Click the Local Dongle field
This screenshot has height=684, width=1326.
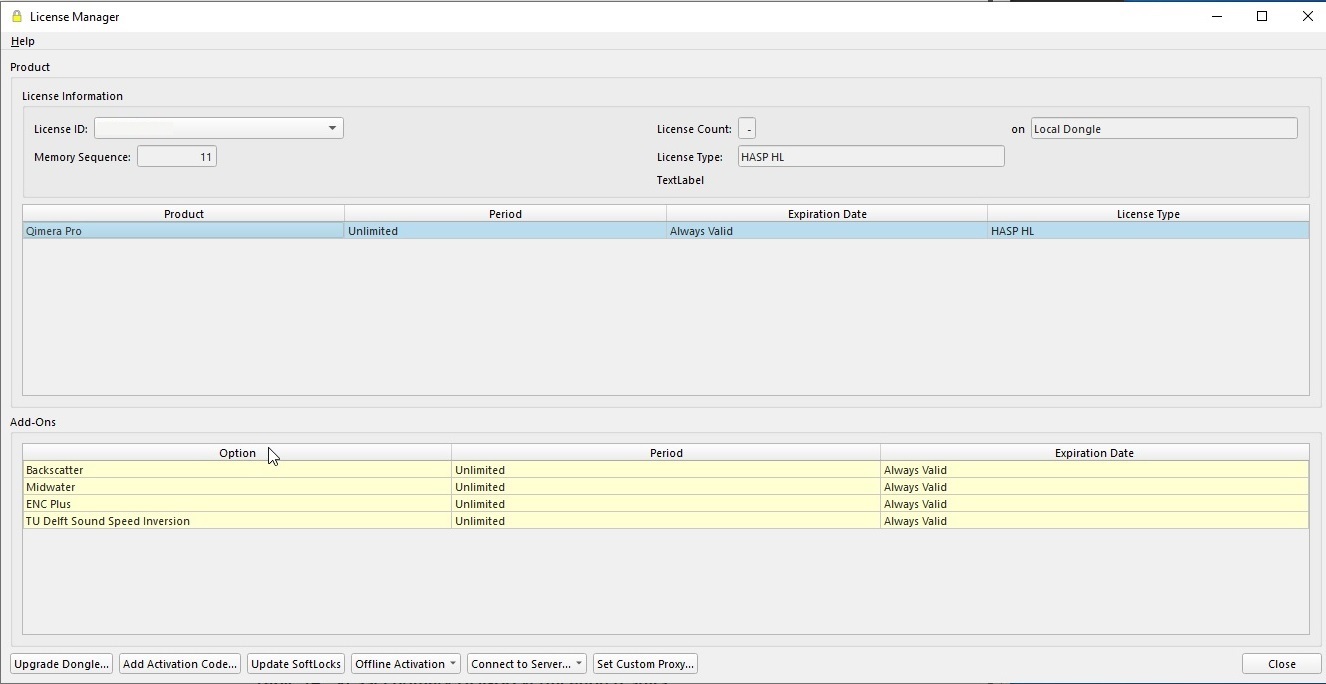coord(1163,129)
